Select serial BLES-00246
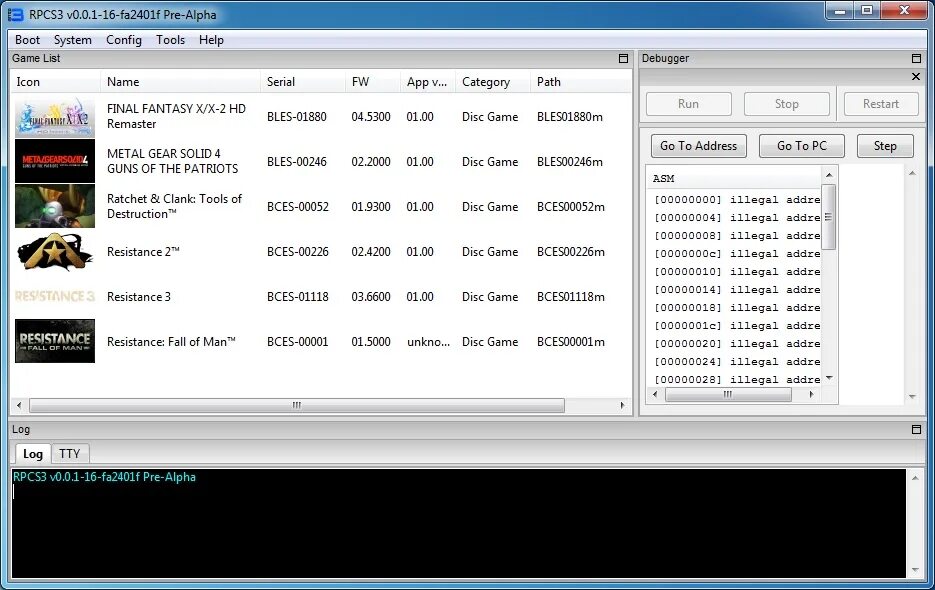This screenshot has width=935, height=590. coord(297,162)
